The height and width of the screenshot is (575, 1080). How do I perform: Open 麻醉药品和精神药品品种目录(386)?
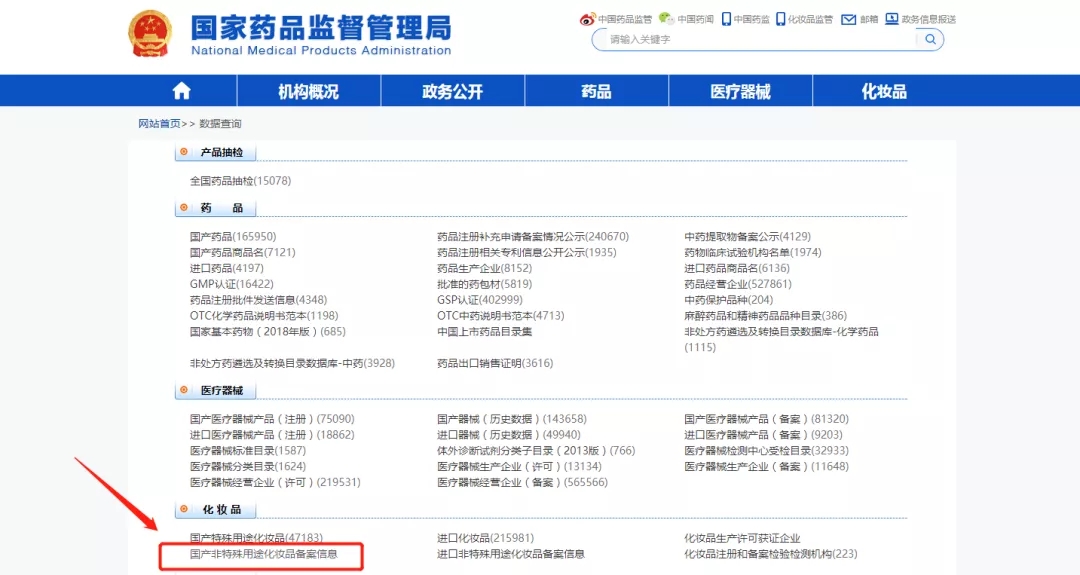point(765,315)
